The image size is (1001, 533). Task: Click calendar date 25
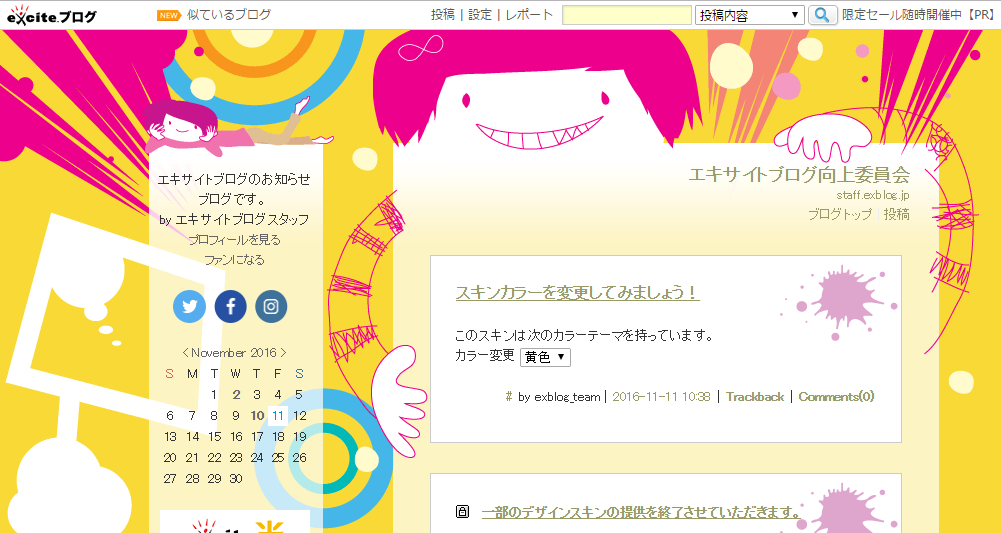pos(278,458)
